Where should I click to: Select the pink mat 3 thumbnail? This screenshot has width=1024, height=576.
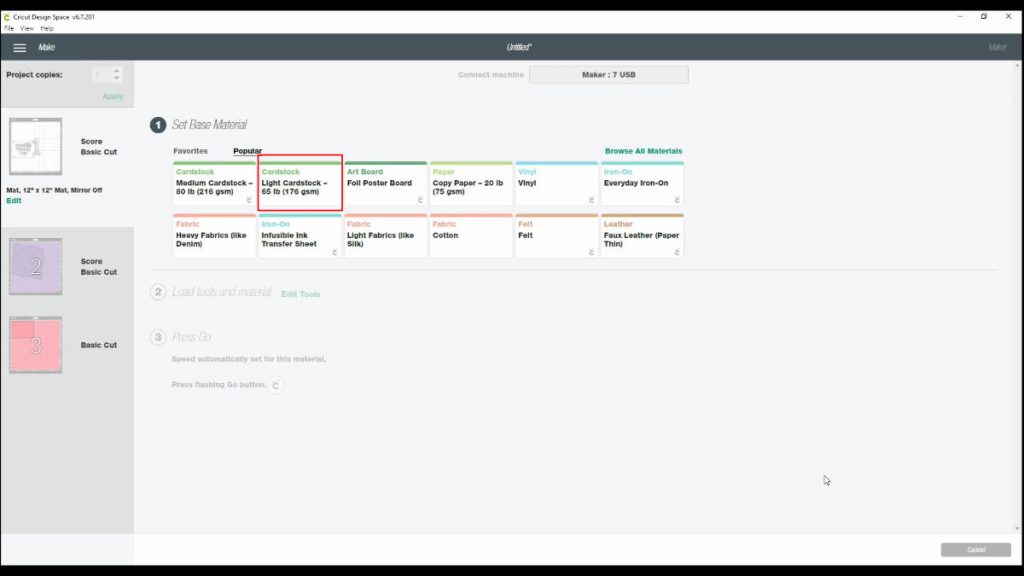(x=36, y=345)
